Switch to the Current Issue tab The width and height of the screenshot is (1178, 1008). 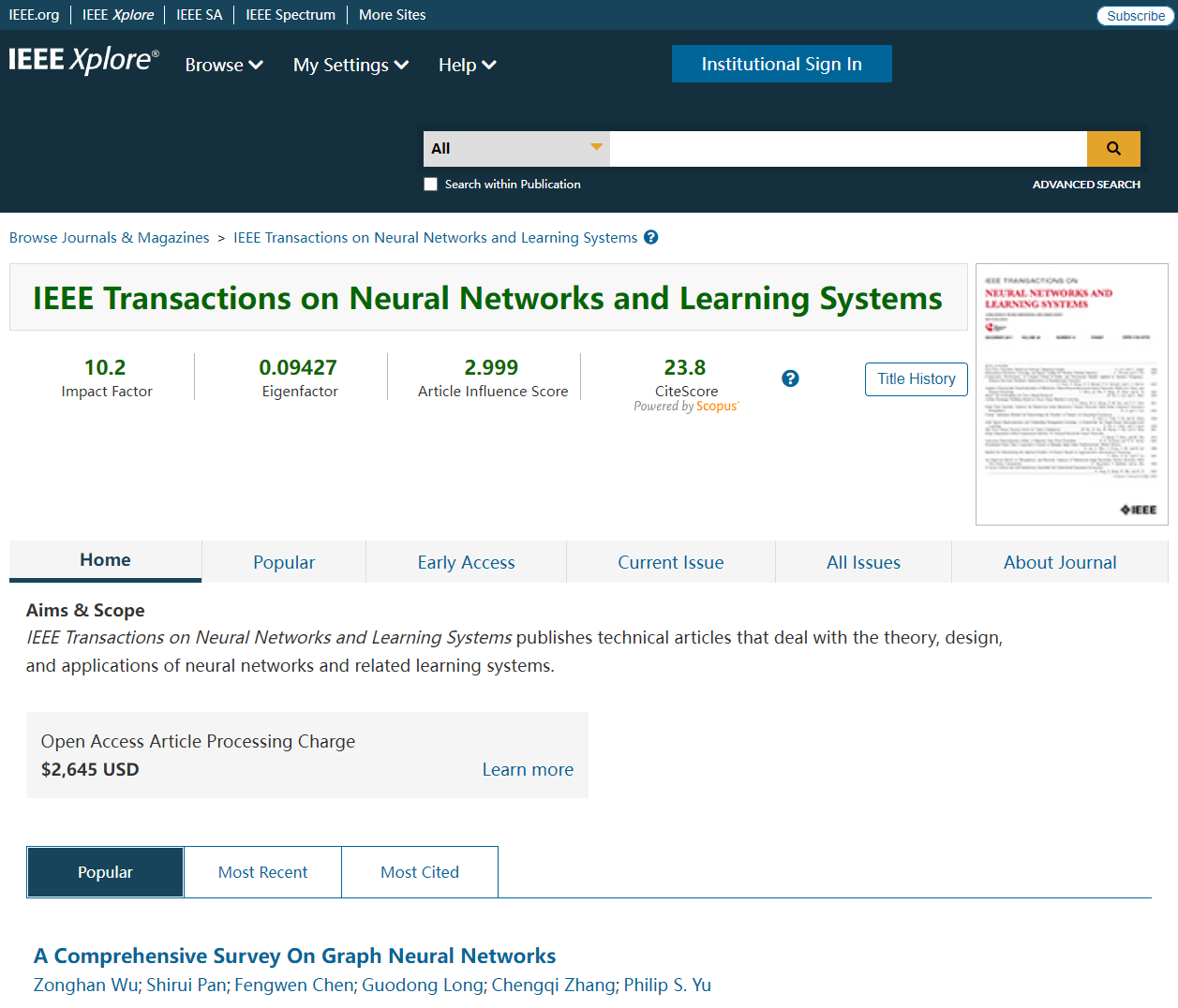[671, 562]
